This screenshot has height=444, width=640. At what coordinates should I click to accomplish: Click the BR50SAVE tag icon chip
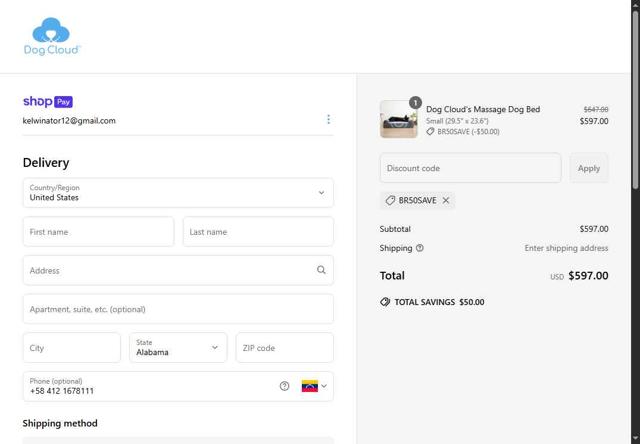pyautogui.click(x=390, y=200)
